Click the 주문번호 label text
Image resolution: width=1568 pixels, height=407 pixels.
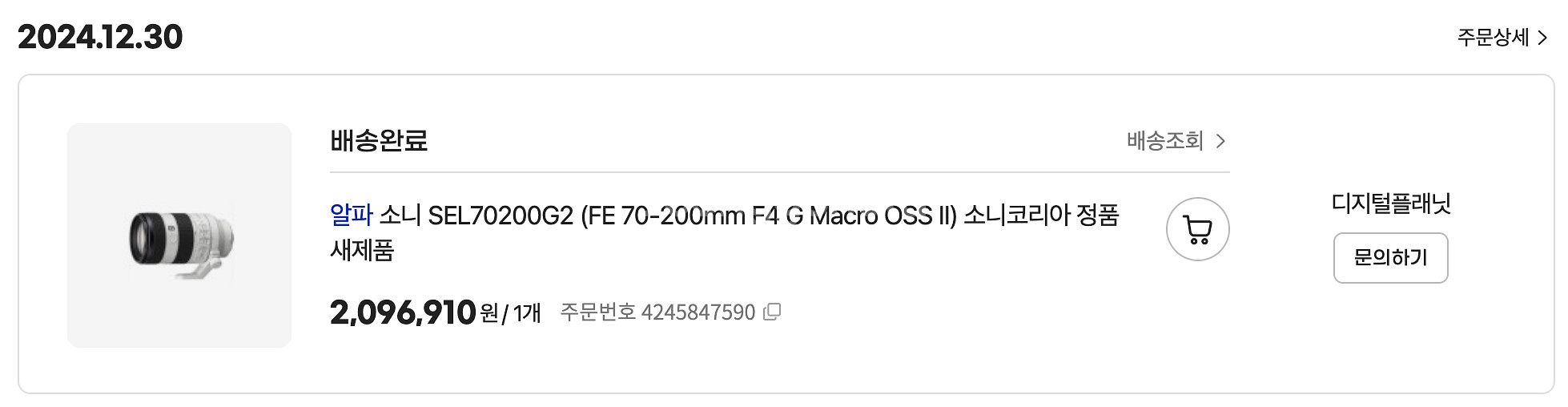click(x=597, y=312)
